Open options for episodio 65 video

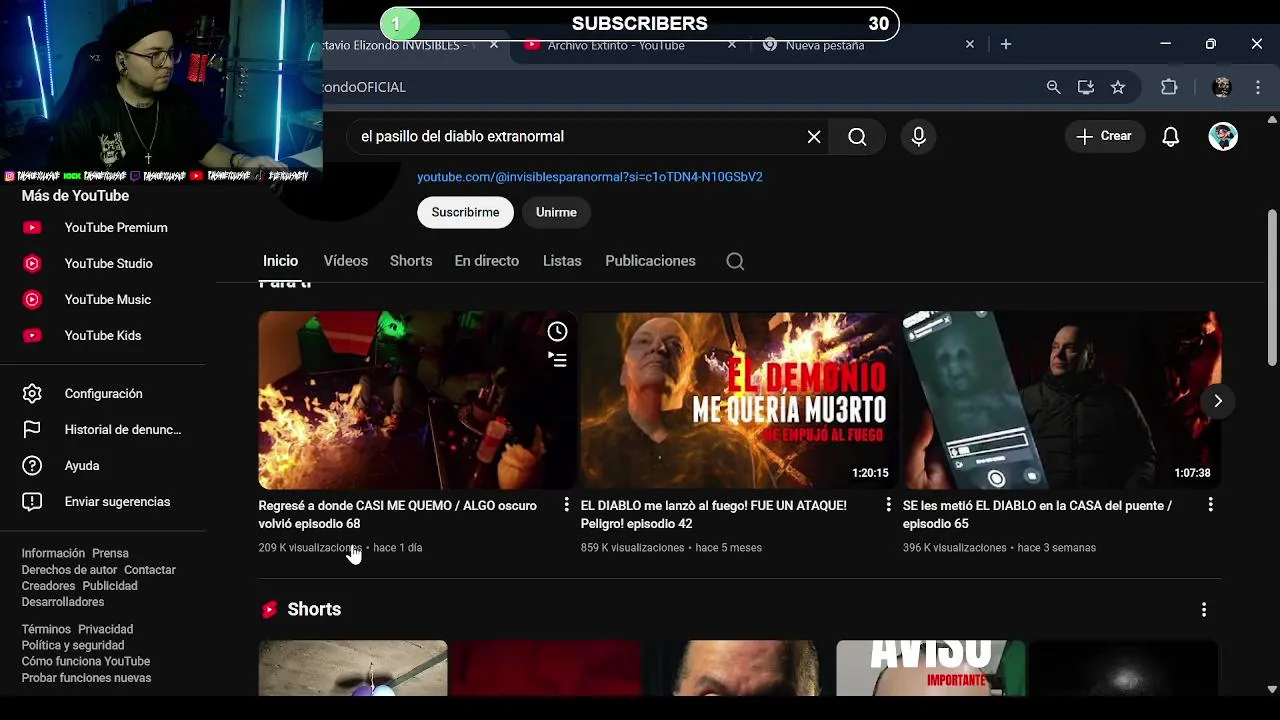point(1211,505)
